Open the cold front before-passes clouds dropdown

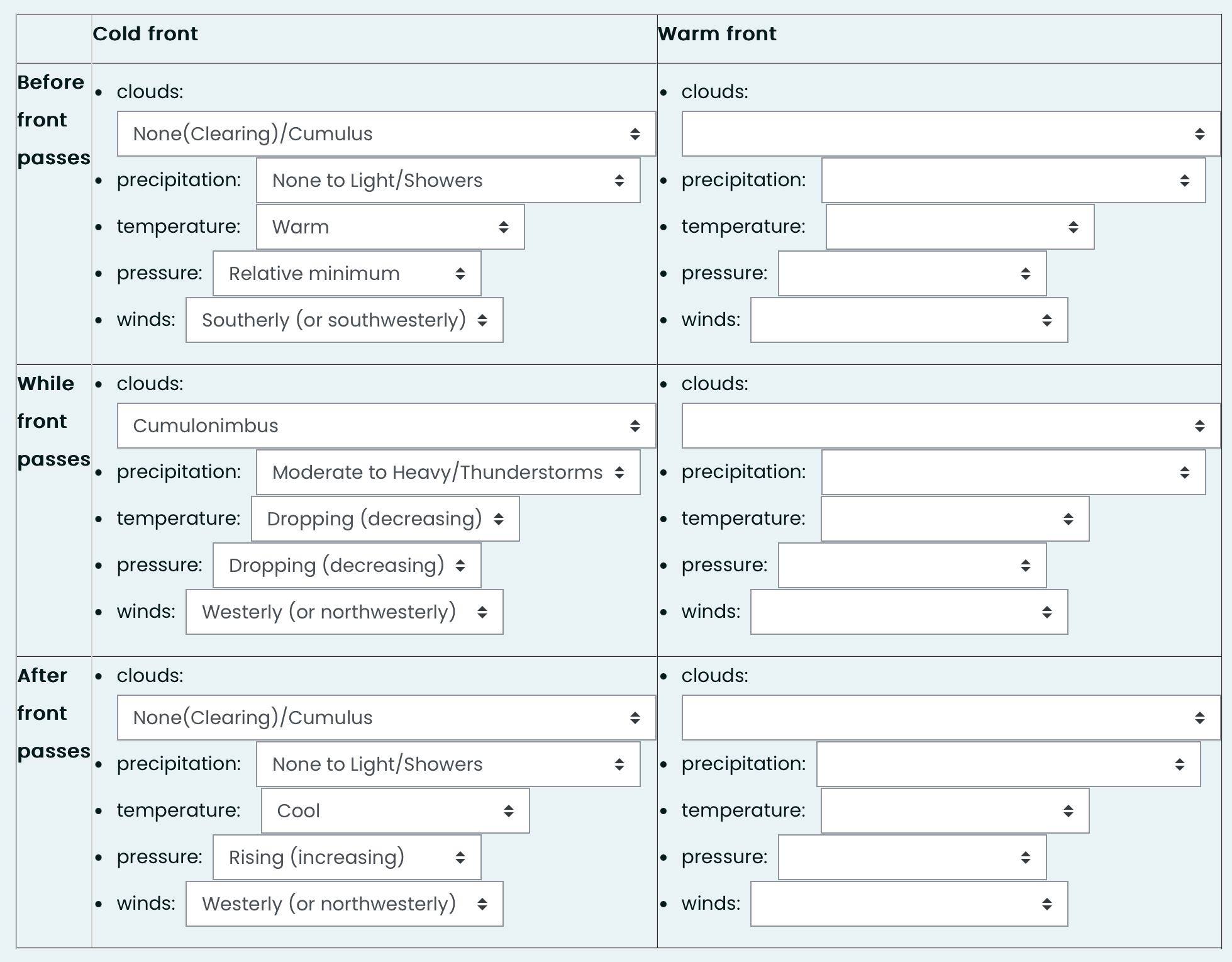point(386,134)
